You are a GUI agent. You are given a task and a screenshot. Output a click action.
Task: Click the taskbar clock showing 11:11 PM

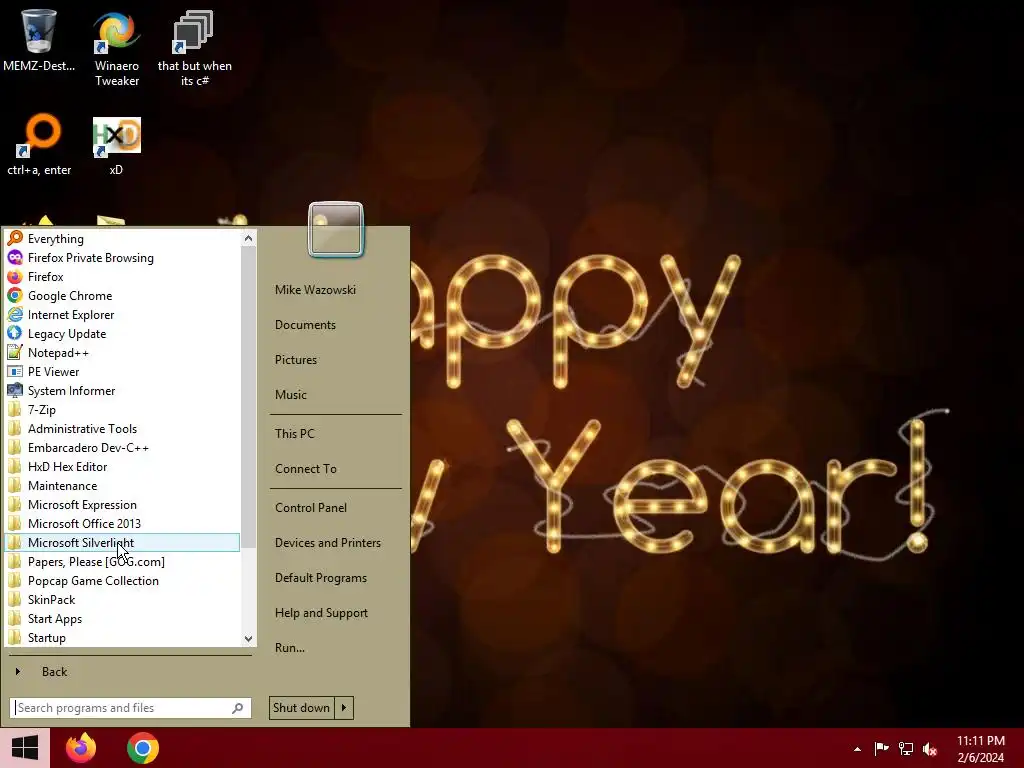[x=981, y=749]
